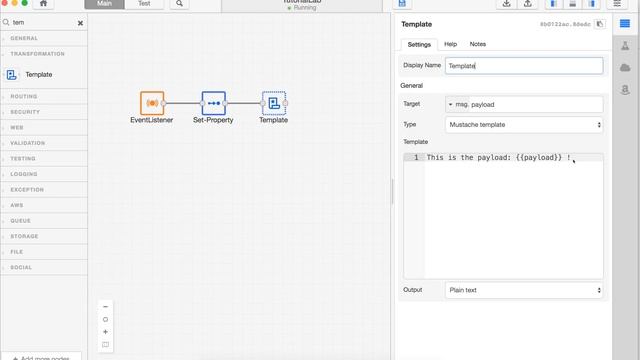Open the Settings tab

point(419,44)
